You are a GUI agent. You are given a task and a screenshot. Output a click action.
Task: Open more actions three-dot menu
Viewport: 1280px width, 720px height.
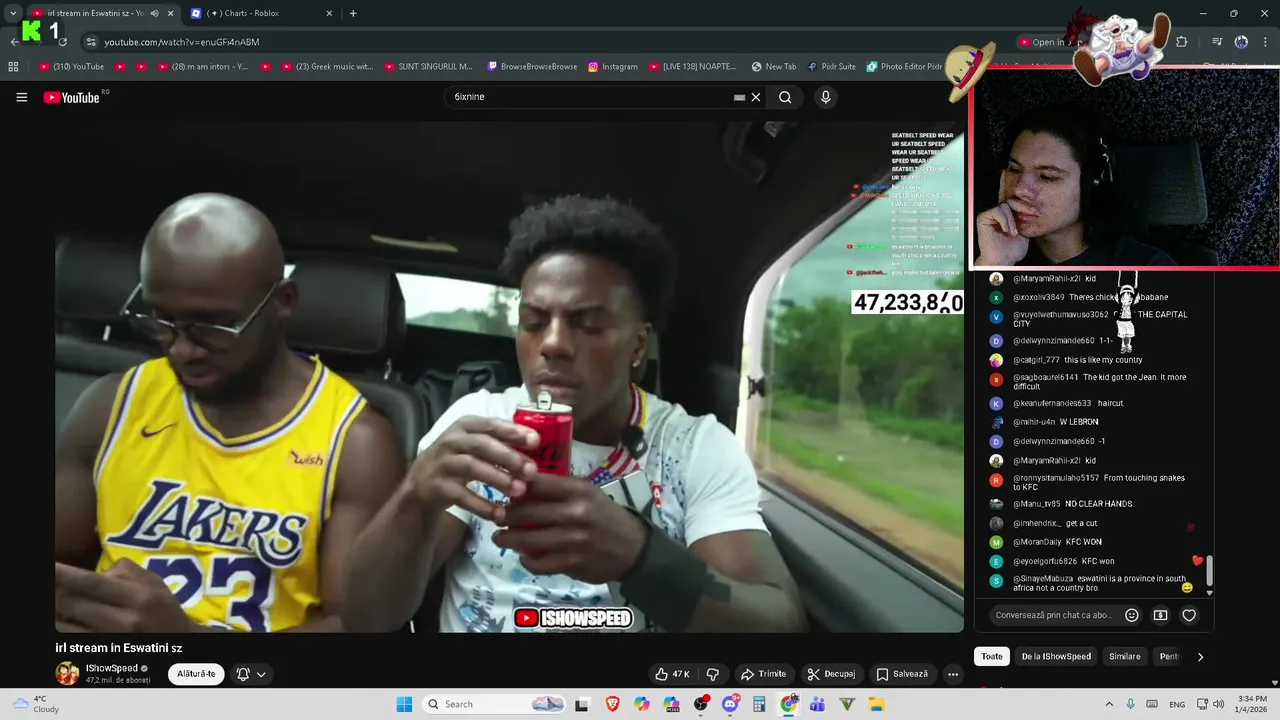(x=953, y=674)
